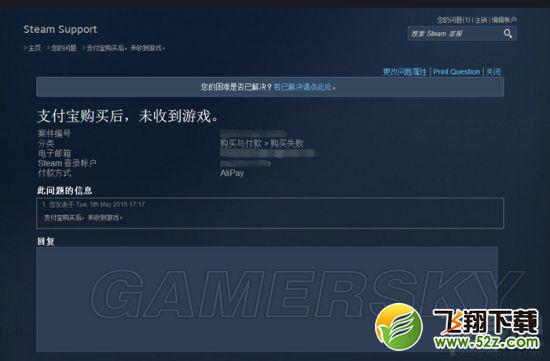Click the 注销 logout link
This screenshot has height=361, width=550.
(x=481, y=20)
